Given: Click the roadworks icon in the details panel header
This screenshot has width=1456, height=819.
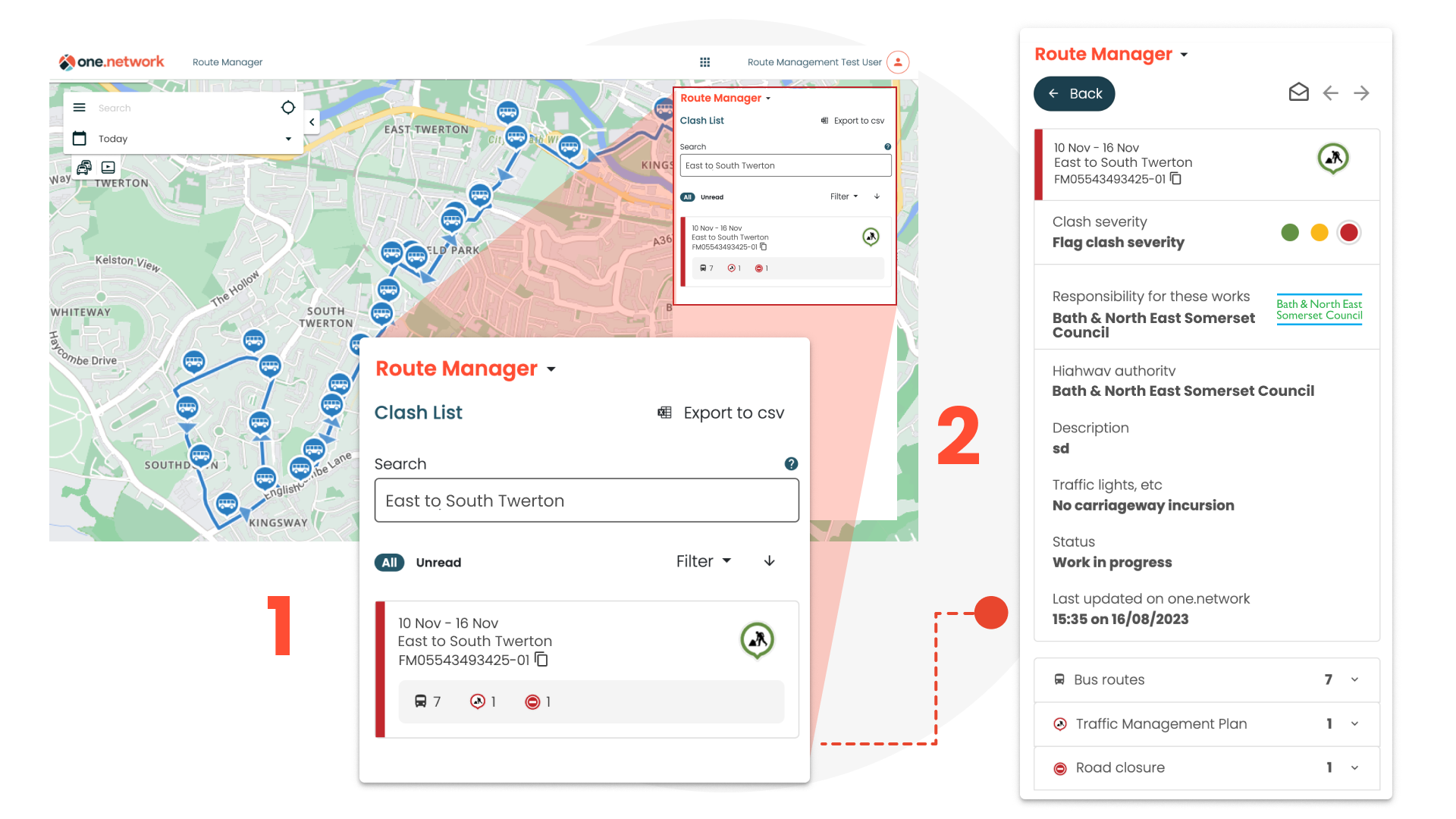Looking at the screenshot, I should point(1333,158).
